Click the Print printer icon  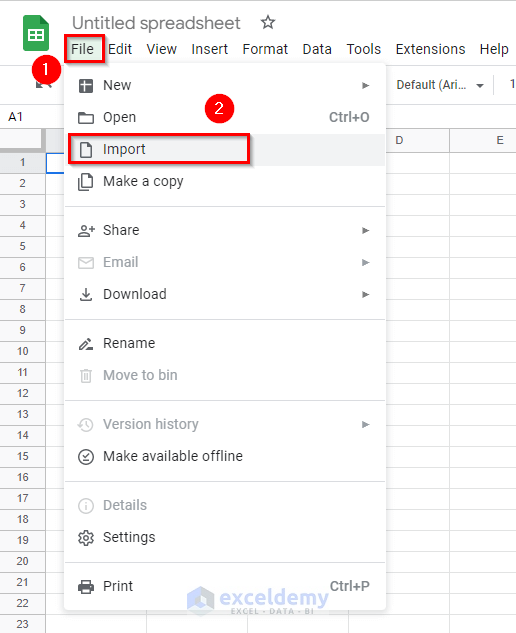[x=86, y=587]
